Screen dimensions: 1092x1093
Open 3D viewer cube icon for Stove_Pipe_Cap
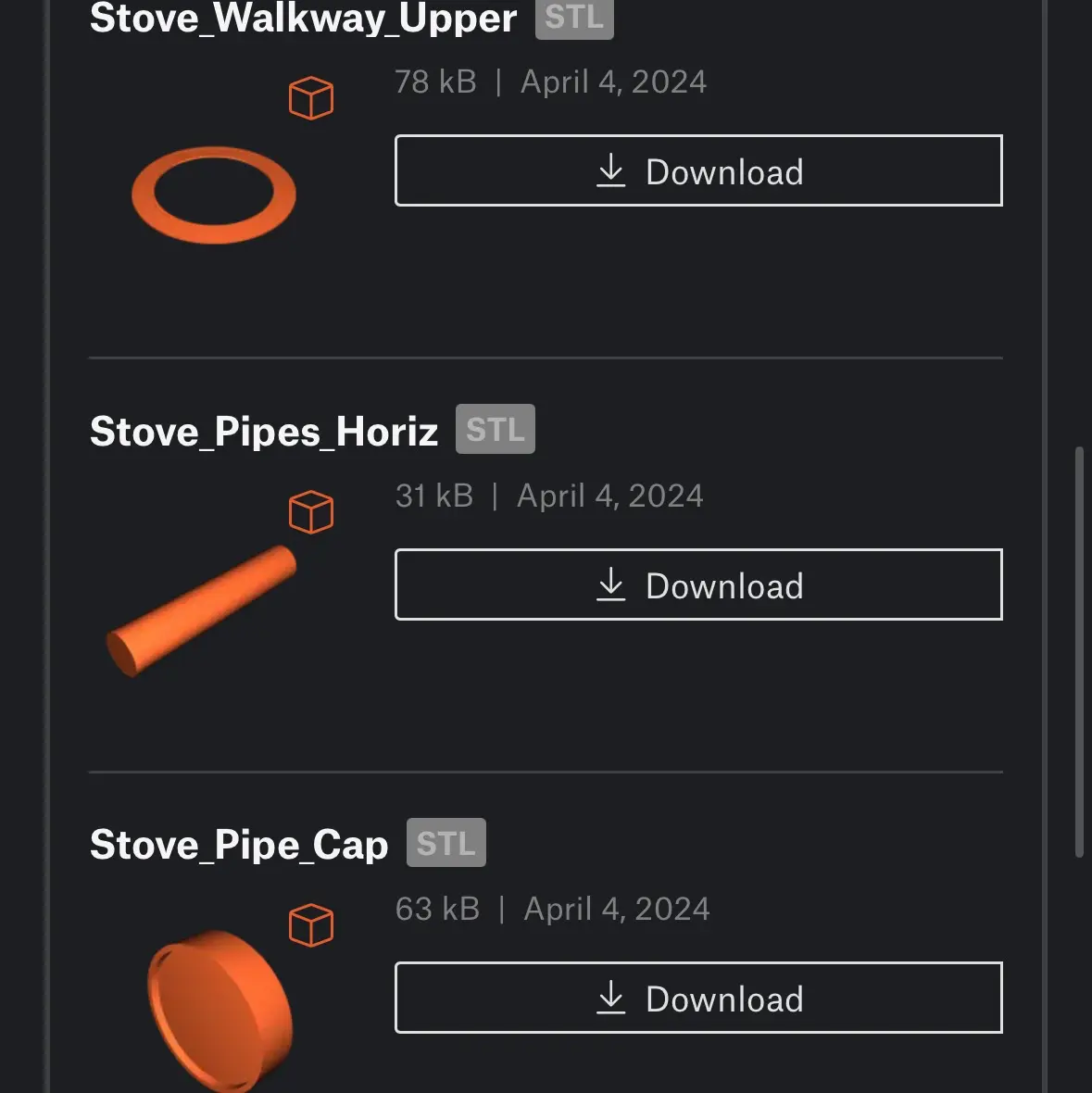point(311,925)
